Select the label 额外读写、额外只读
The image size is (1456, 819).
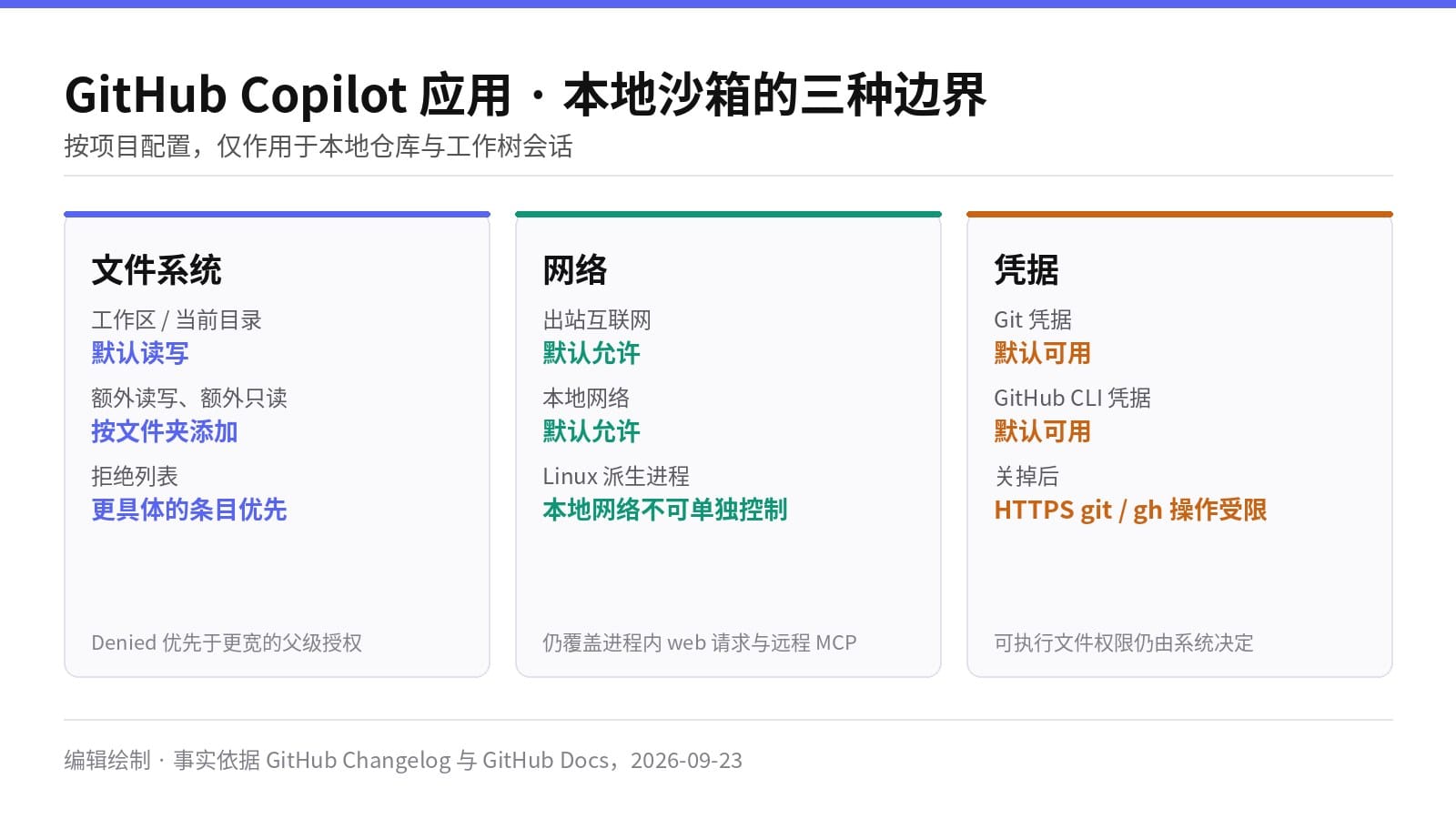click(189, 399)
